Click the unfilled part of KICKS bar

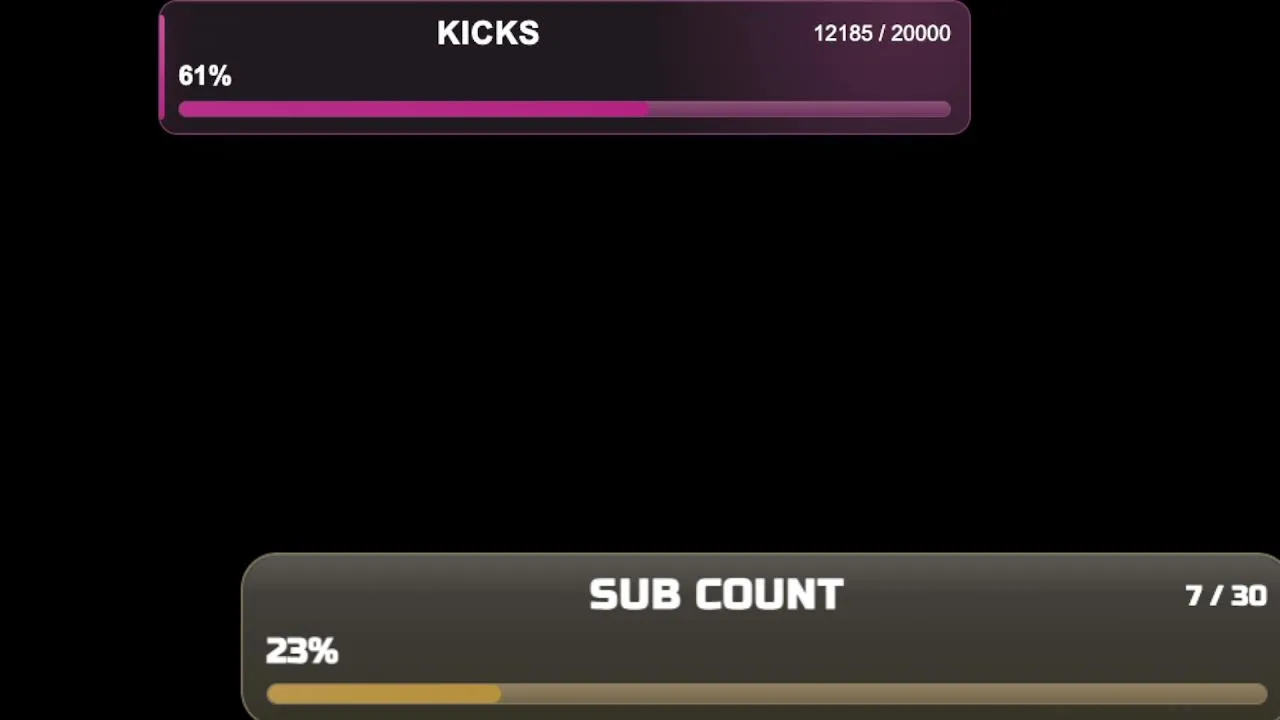[x=800, y=109]
